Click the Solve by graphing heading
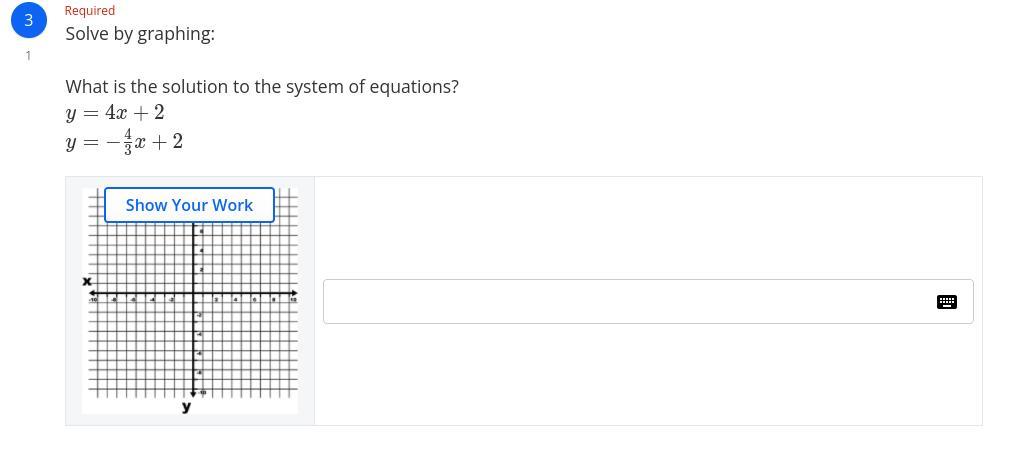Screen dimensions: 1023x457 pyautogui.click(x=140, y=34)
